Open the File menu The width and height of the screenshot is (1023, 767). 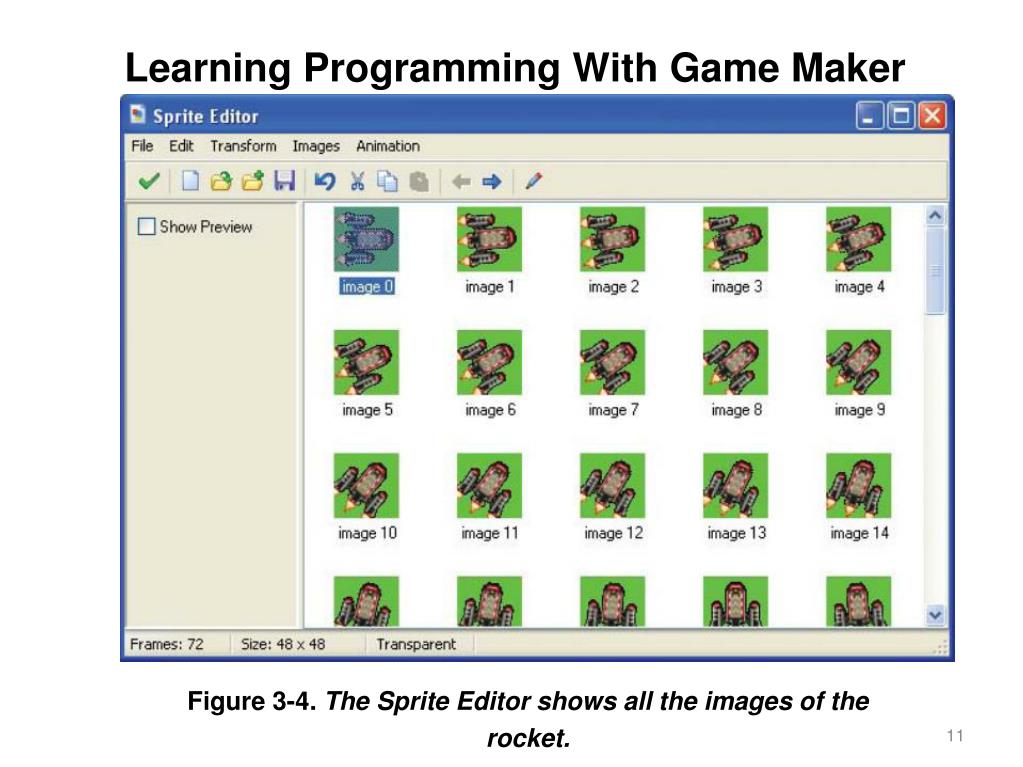(142, 146)
